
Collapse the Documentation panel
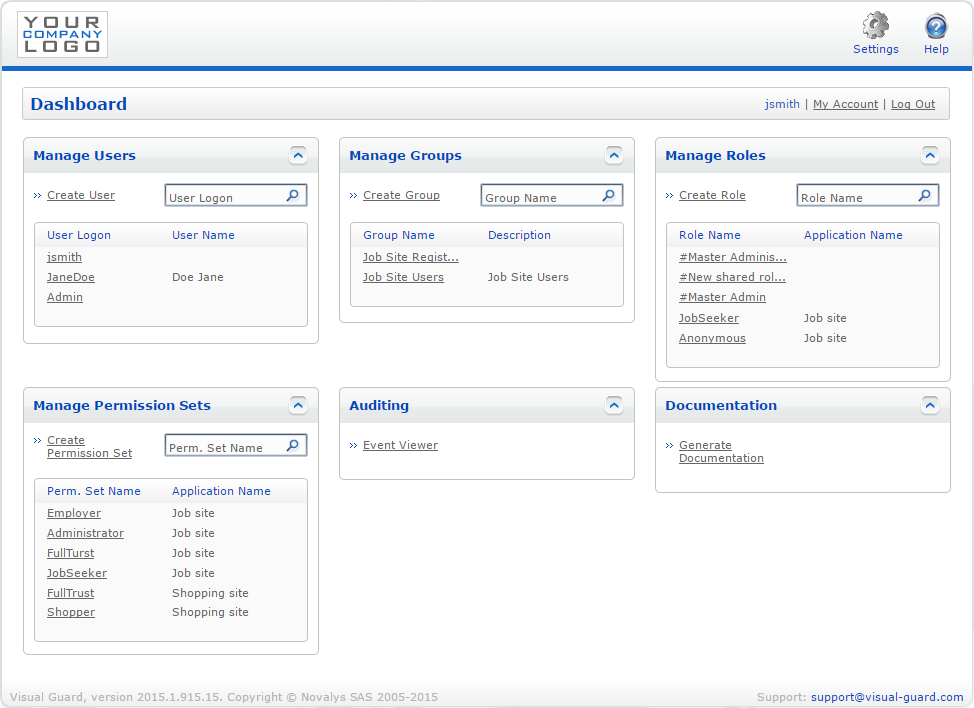tap(930, 404)
